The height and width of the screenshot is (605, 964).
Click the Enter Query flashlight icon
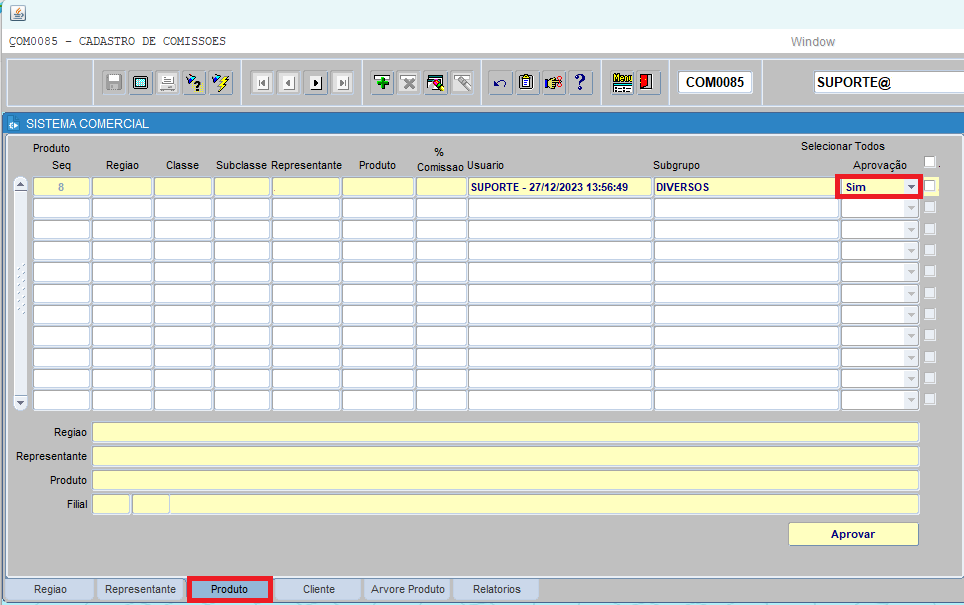pos(194,82)
